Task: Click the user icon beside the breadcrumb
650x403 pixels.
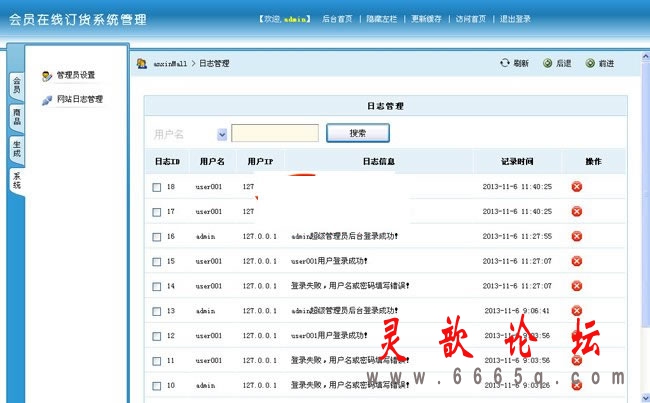Action: tap(142, 63)
